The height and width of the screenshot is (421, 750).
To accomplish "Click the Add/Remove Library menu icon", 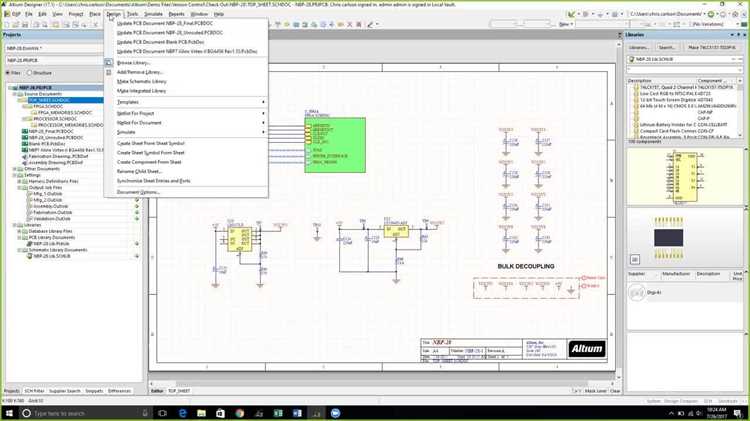I will pyautogui.click(x=109, y=72).
